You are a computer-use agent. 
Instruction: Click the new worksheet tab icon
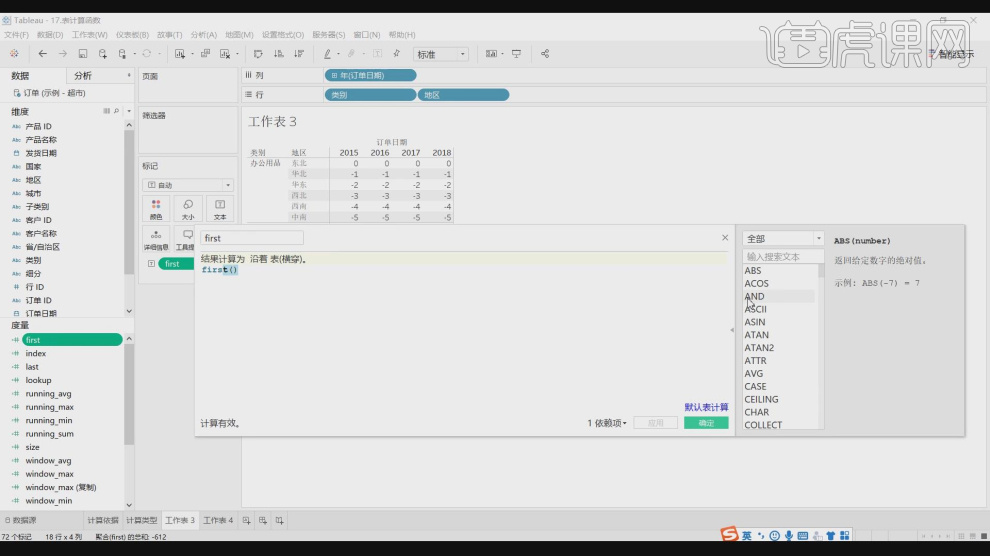(x=246, y=521)
